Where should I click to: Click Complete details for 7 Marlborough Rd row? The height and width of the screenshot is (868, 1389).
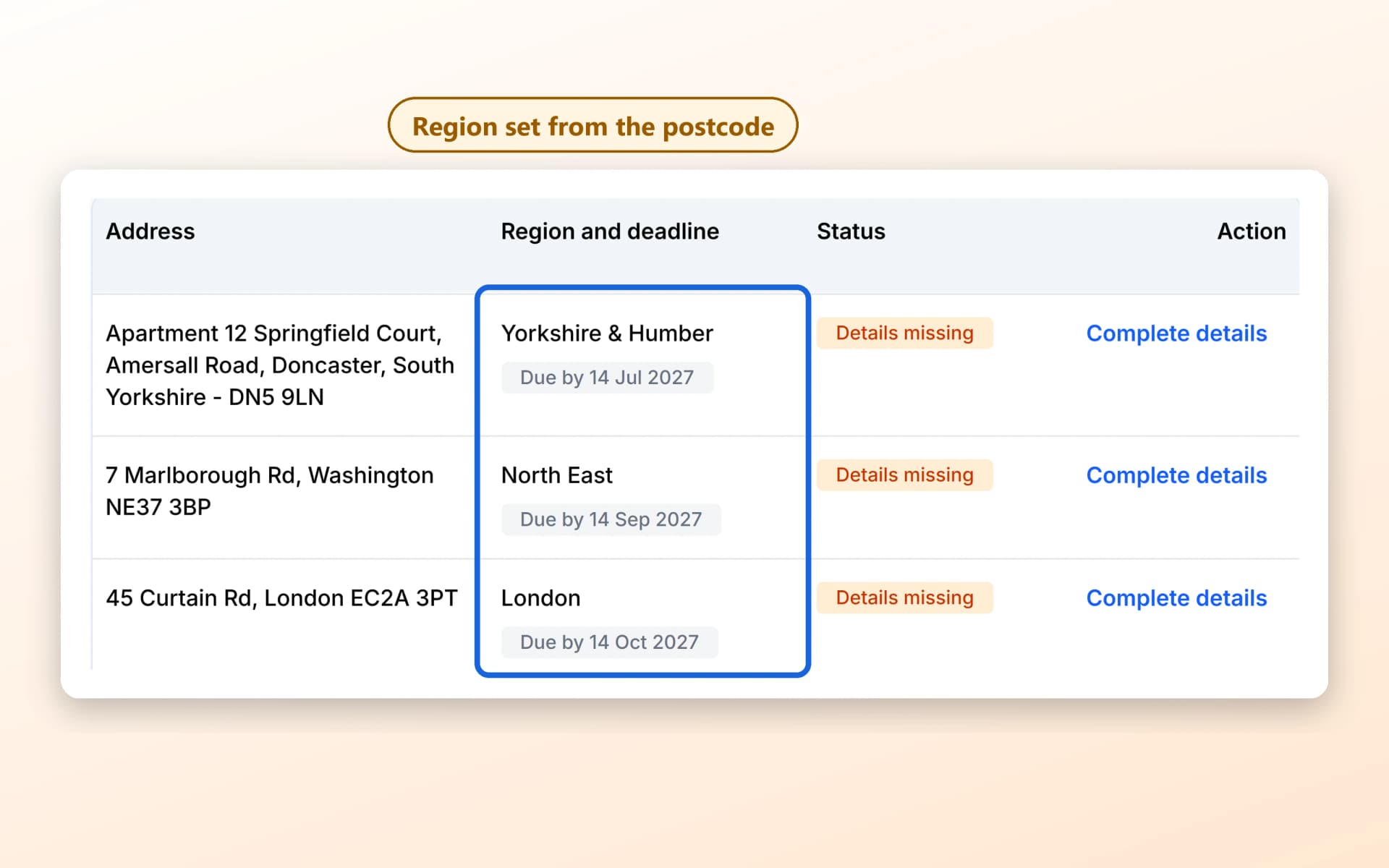[x=1176, y=475]
